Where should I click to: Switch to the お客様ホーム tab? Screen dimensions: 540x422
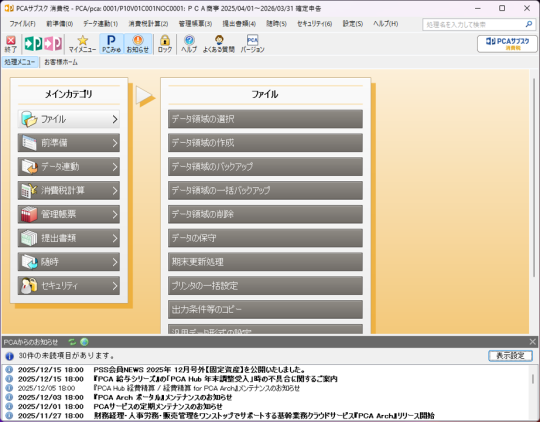tap(61, 62)
